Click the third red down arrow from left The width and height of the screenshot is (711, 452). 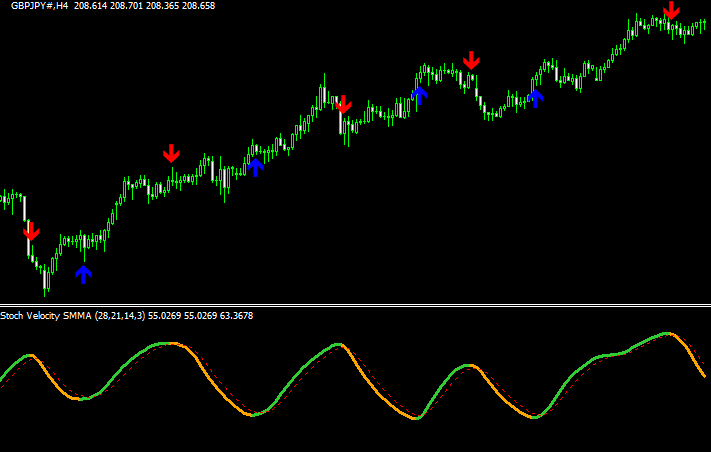[343, 105]
